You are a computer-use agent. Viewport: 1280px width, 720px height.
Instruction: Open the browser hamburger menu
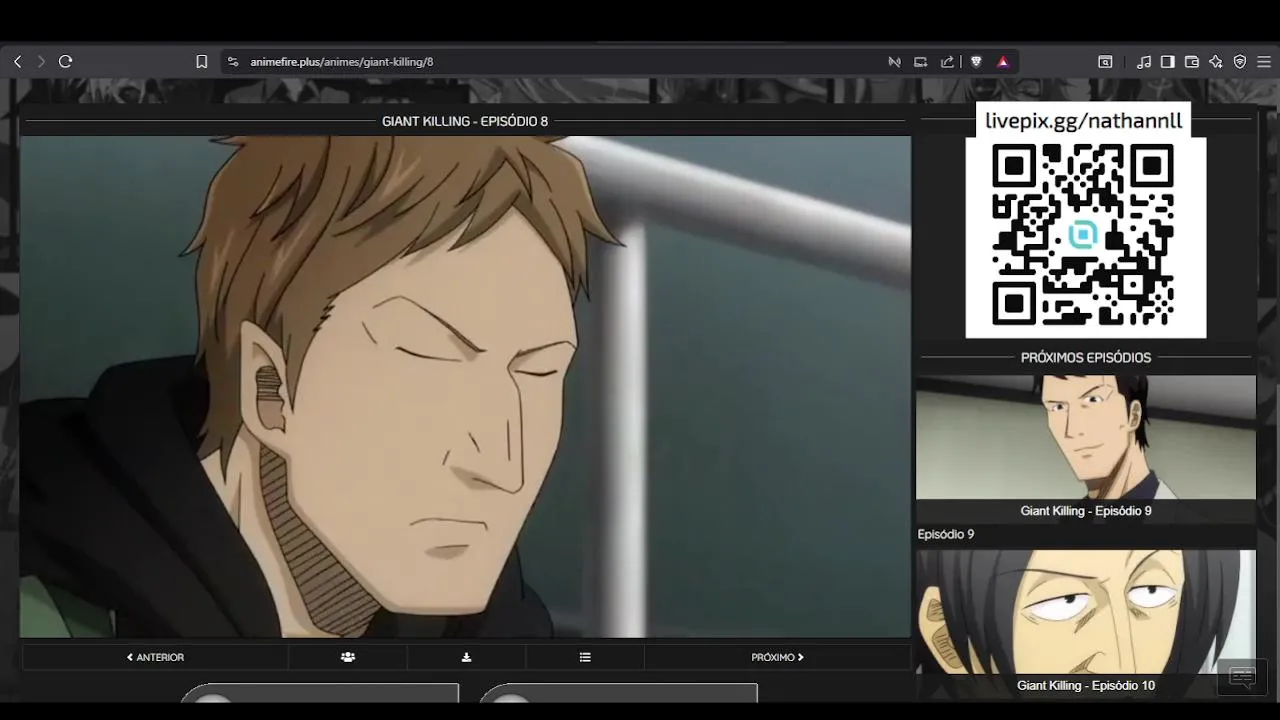tap(1264, 62)
